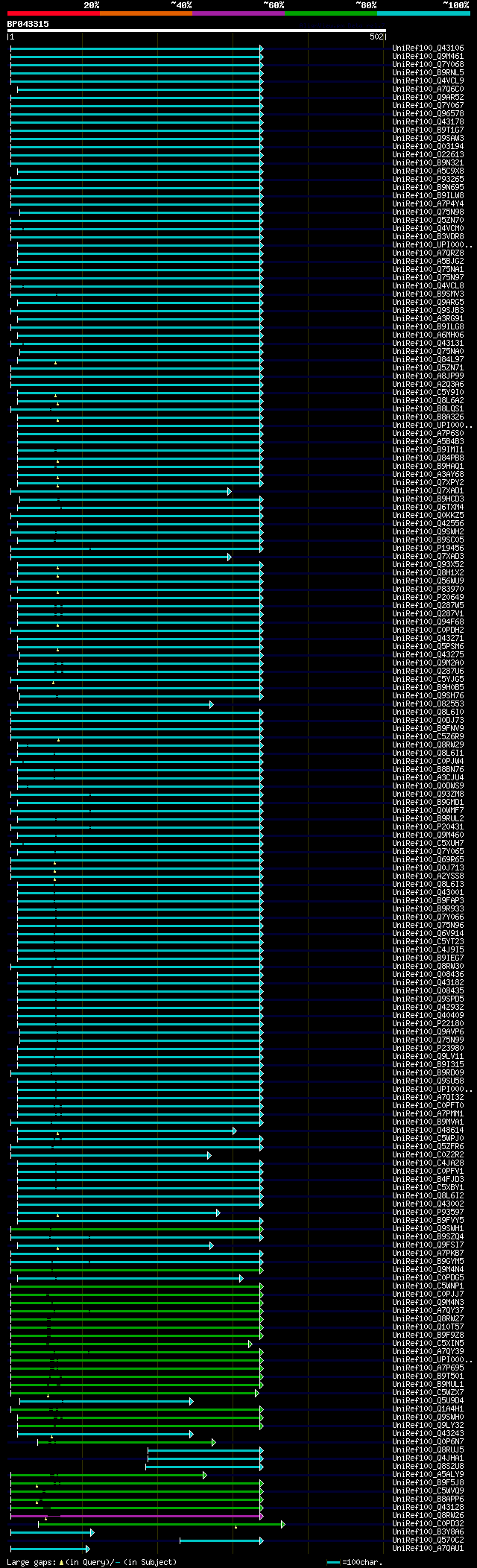477x1568 pixels.
Task: Select hit label UniRef100_P83970
Action: [x=428, y=589]
